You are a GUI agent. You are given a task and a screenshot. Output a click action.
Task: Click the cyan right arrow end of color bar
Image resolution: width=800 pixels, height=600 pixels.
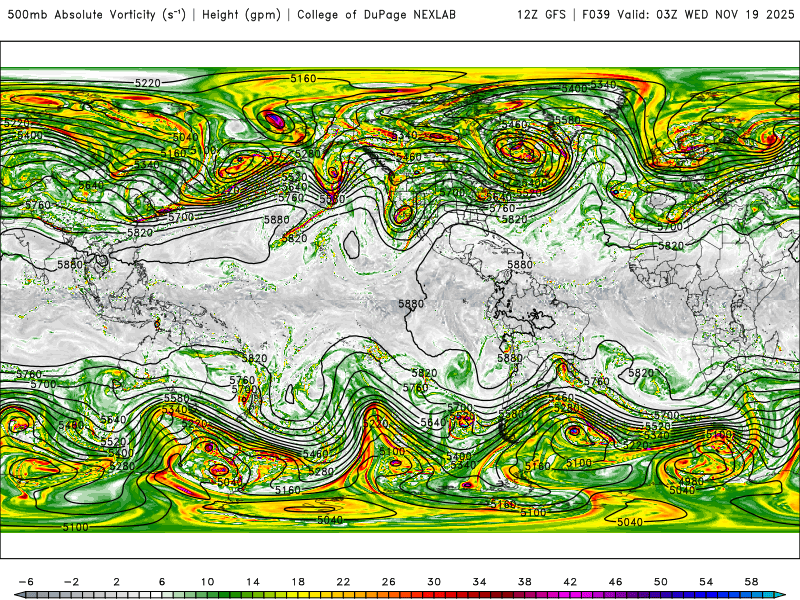(x=780, y=595)
